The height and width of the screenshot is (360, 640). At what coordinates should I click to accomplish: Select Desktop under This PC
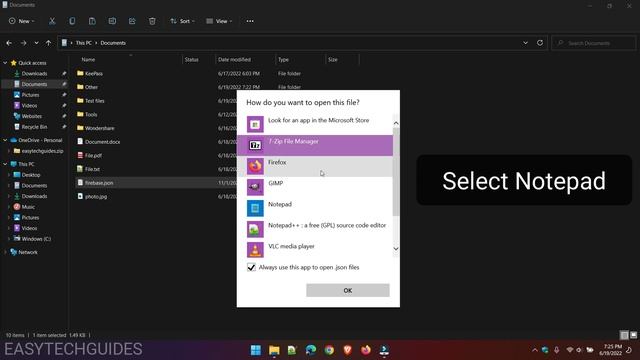31,175
